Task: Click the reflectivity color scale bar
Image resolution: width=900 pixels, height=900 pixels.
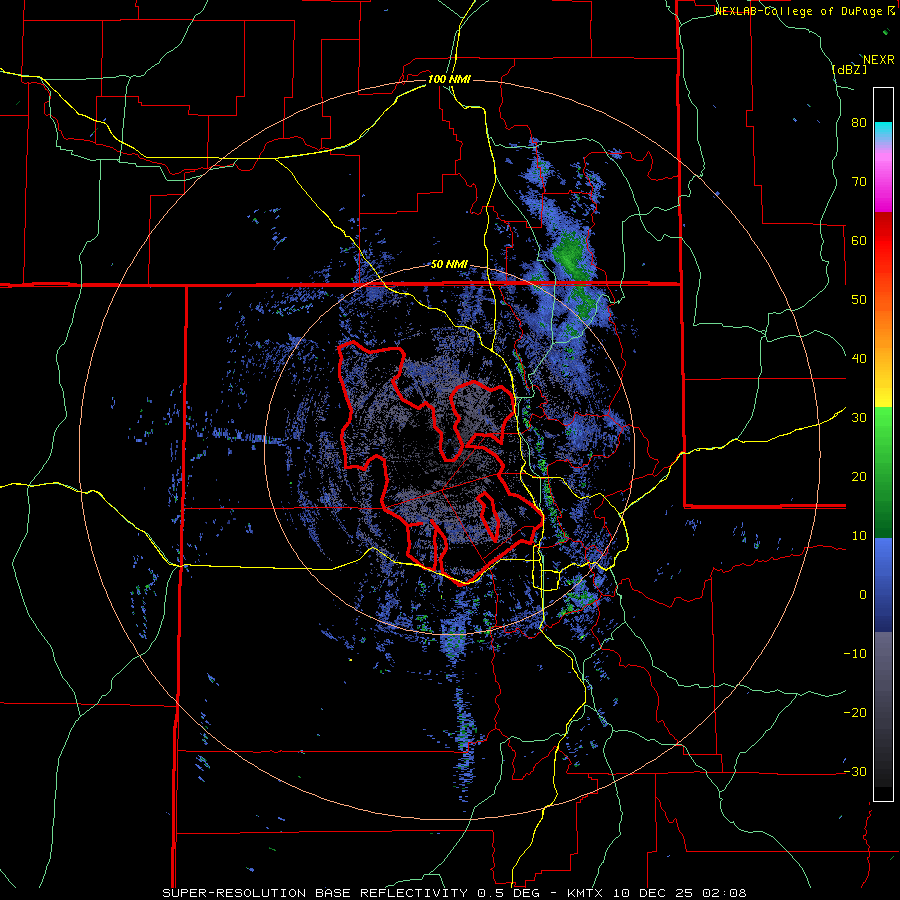Action: click(x=883, y=444)
